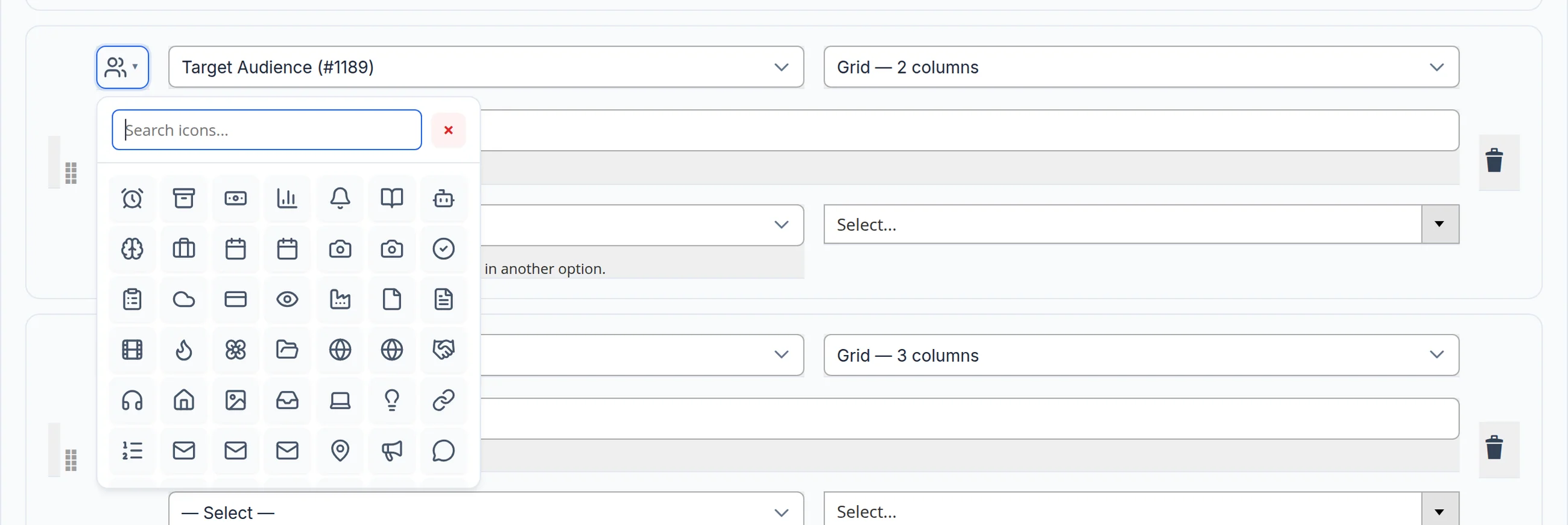Select the house icon
The image size is (1568, 525).
[x=184, y=400]
